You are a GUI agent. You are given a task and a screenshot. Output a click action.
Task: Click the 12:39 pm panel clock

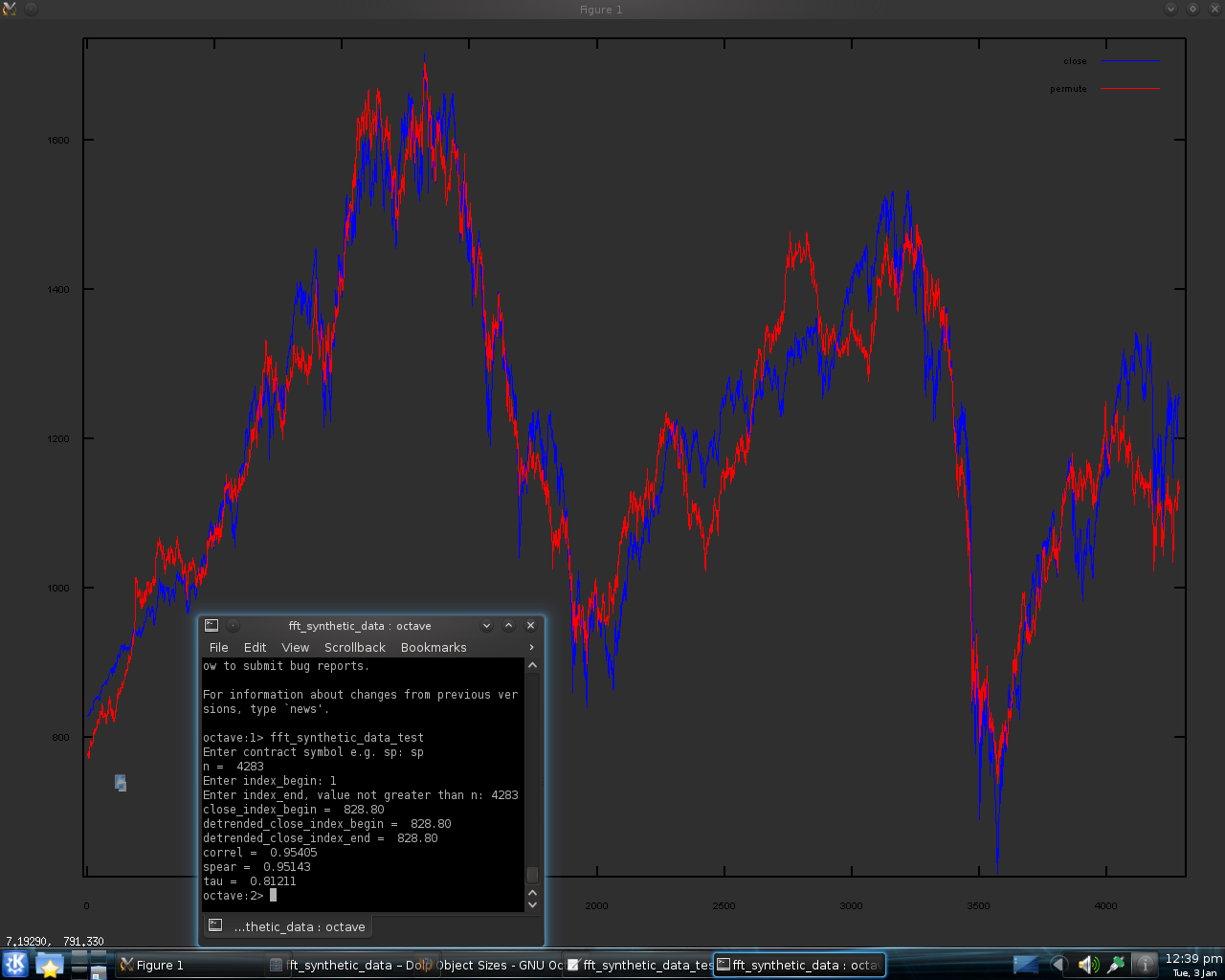tap(1193, 965)
